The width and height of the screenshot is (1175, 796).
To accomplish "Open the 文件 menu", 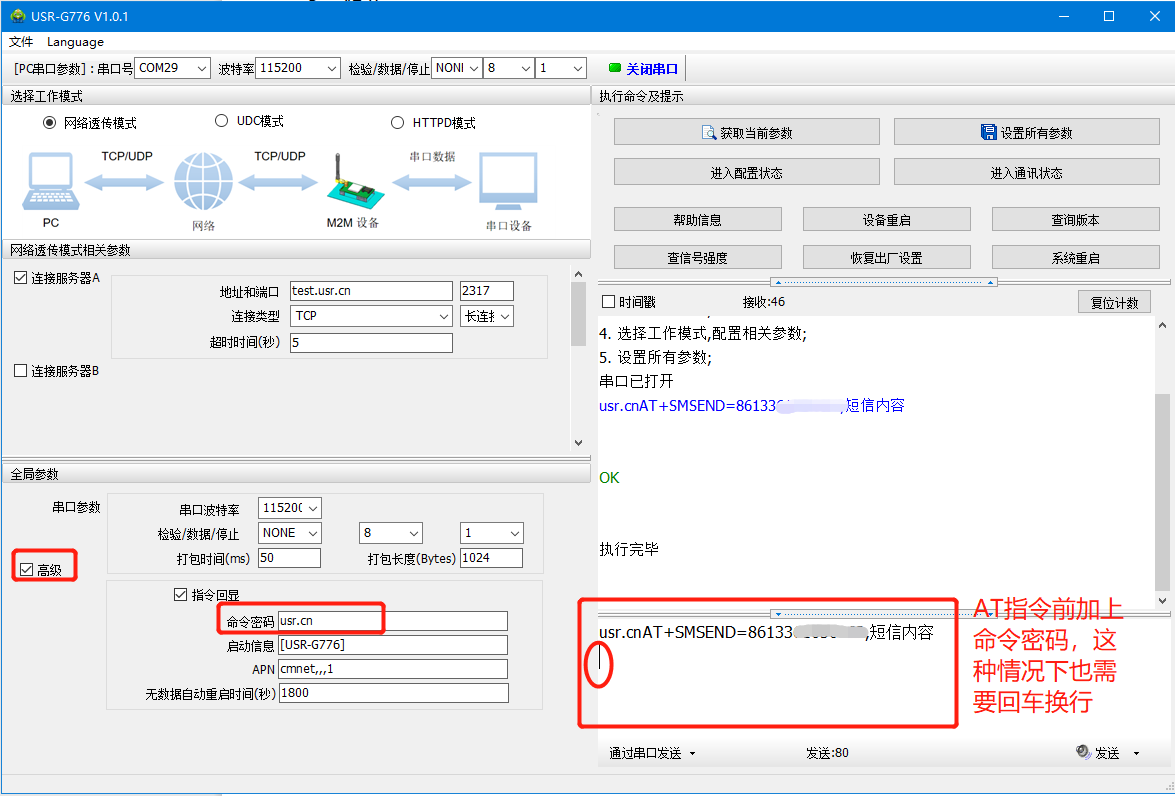I will tap(21, 42).
